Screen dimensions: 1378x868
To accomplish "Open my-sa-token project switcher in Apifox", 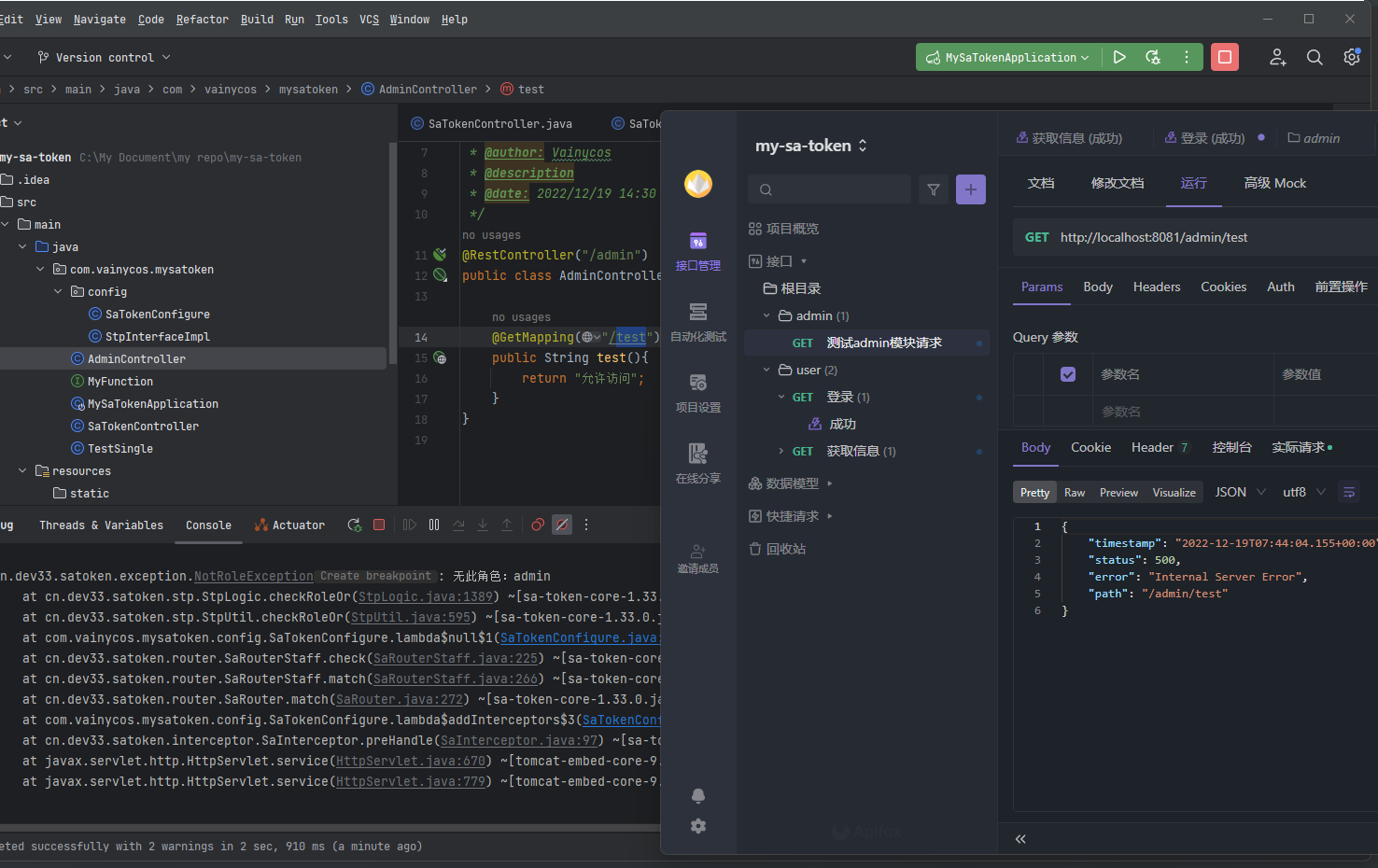I will pyautogui.click(x=811, y=146).
